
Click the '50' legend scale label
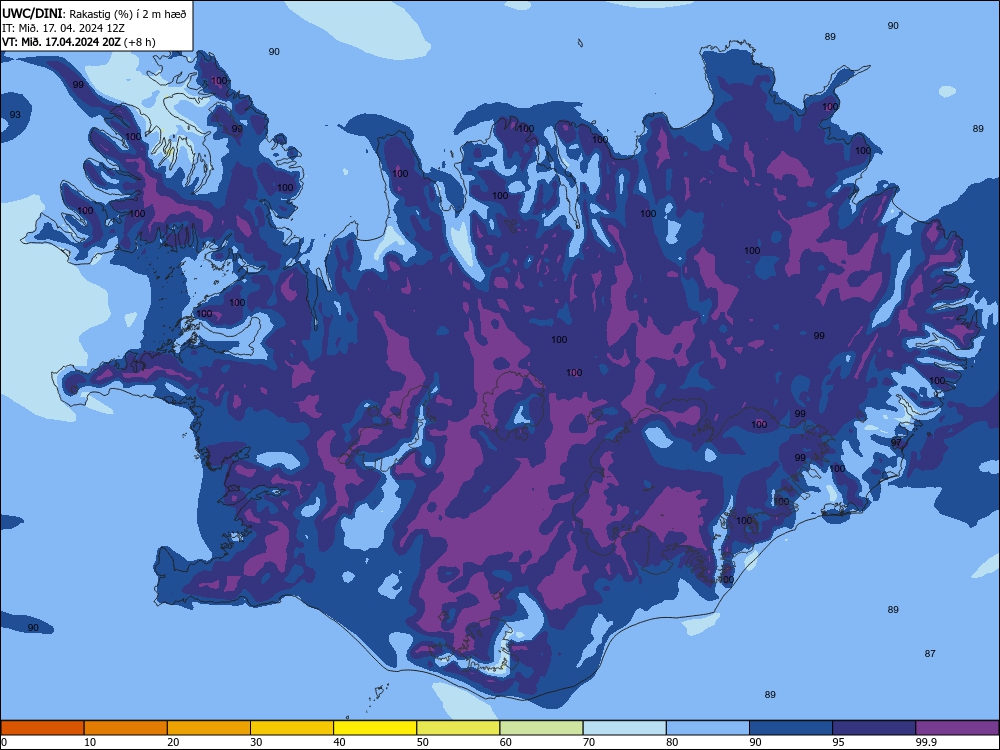[423, 742]
